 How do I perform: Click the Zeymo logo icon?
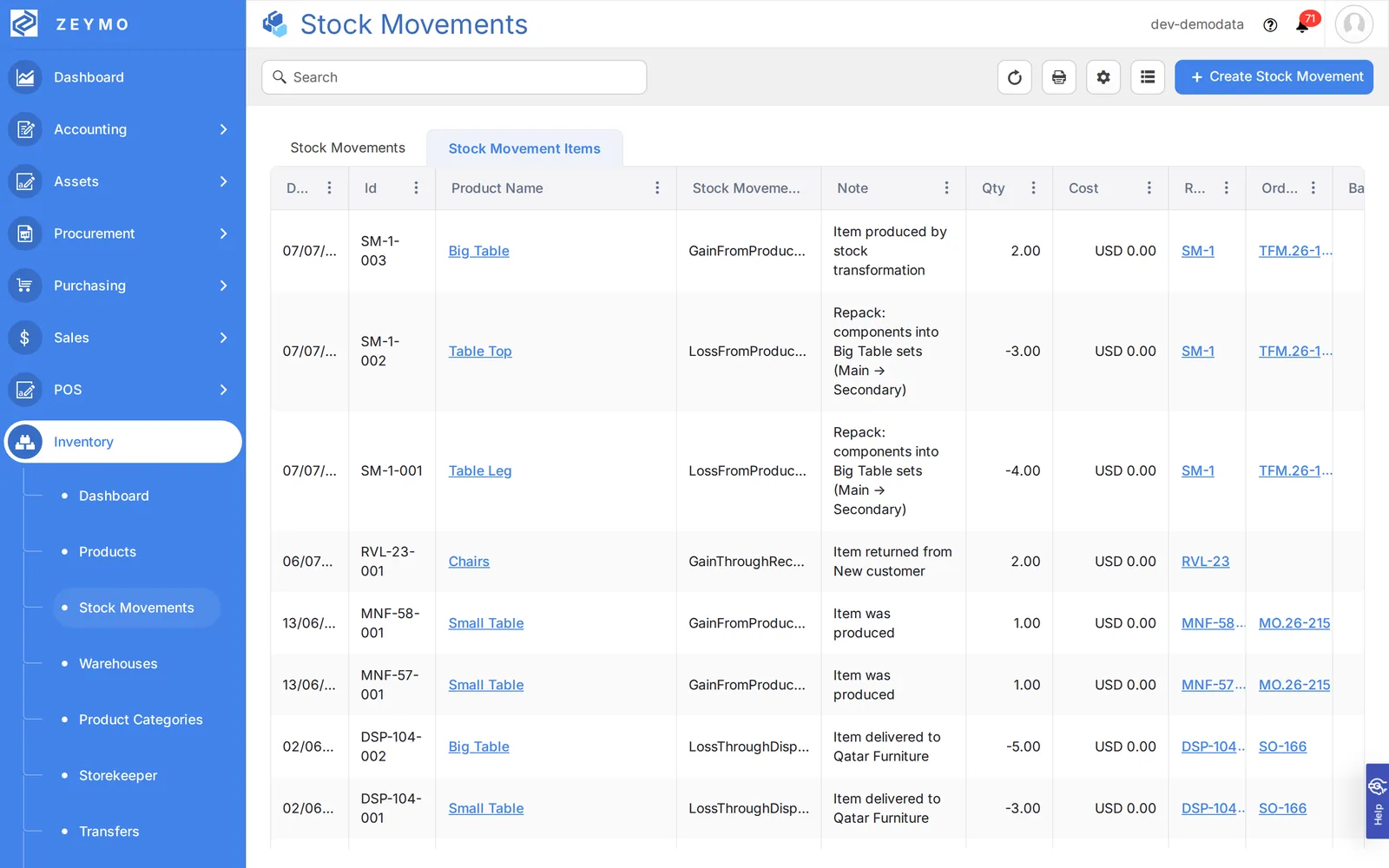[23, 23]
